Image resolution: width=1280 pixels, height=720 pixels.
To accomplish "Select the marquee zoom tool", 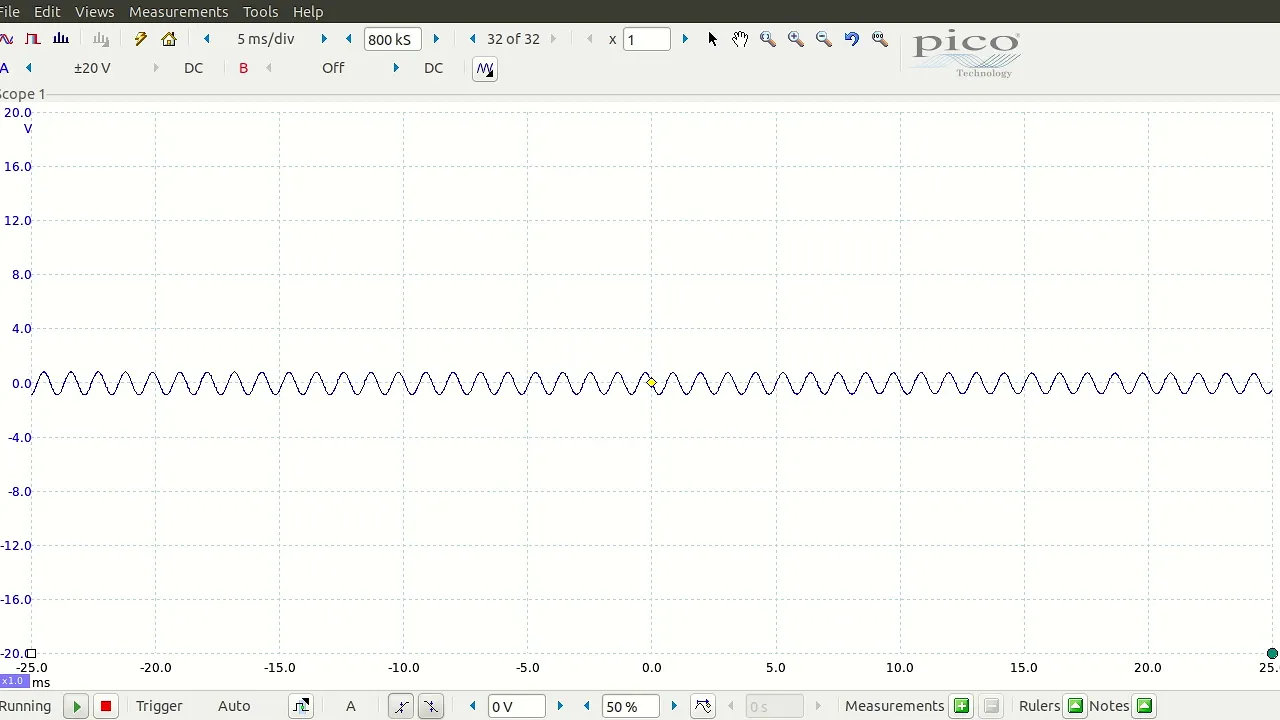I will point(768,39).
